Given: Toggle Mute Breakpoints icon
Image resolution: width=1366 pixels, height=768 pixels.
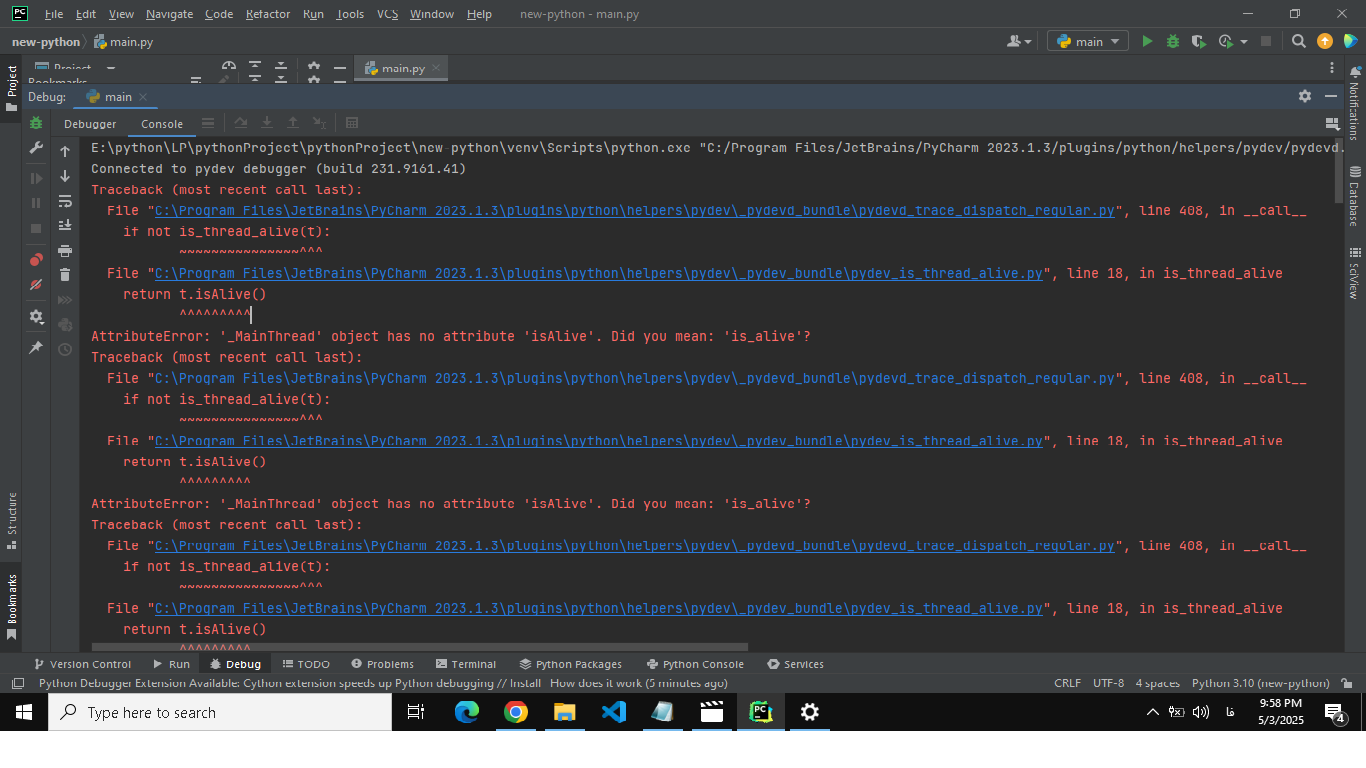Looking at the screenshot, I should (x=36, y=284).
